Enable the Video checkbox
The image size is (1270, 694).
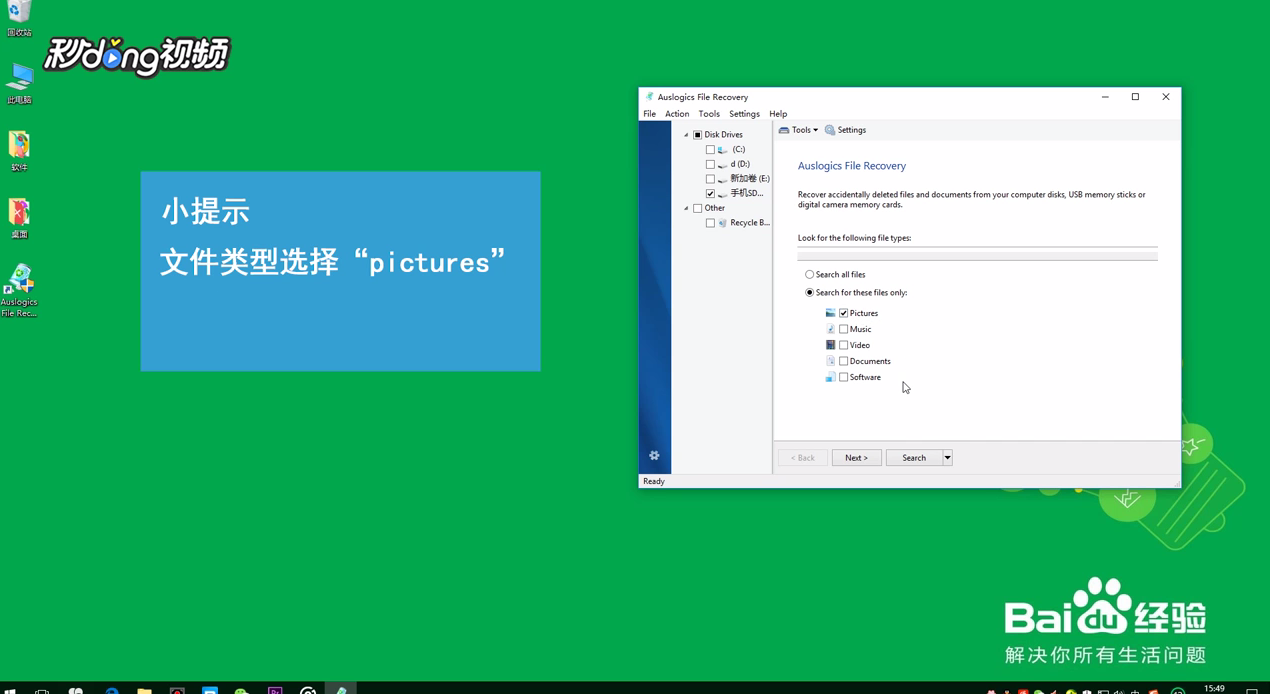click(843, 345)
